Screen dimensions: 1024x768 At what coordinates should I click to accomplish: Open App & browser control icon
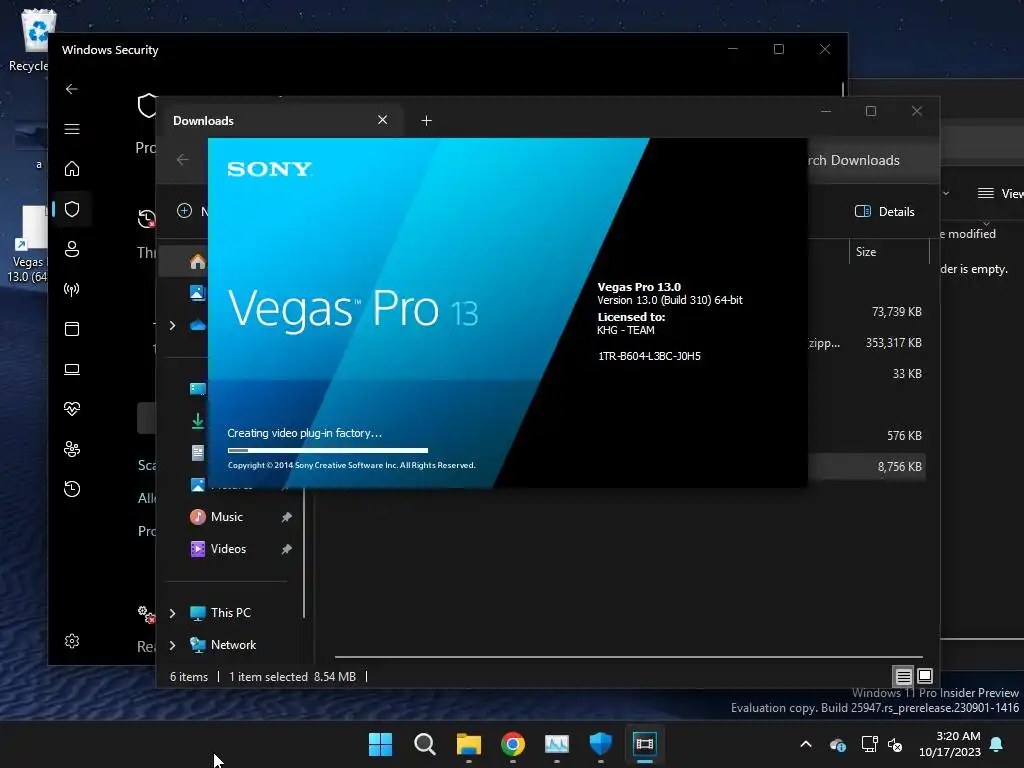pos(72,328)
